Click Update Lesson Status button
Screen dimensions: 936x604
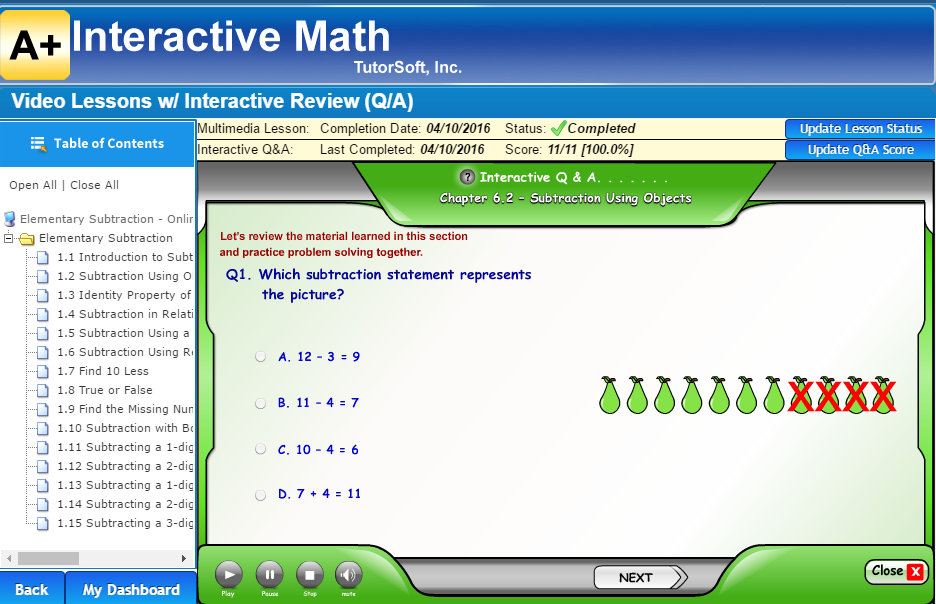[x=860, y=129]
